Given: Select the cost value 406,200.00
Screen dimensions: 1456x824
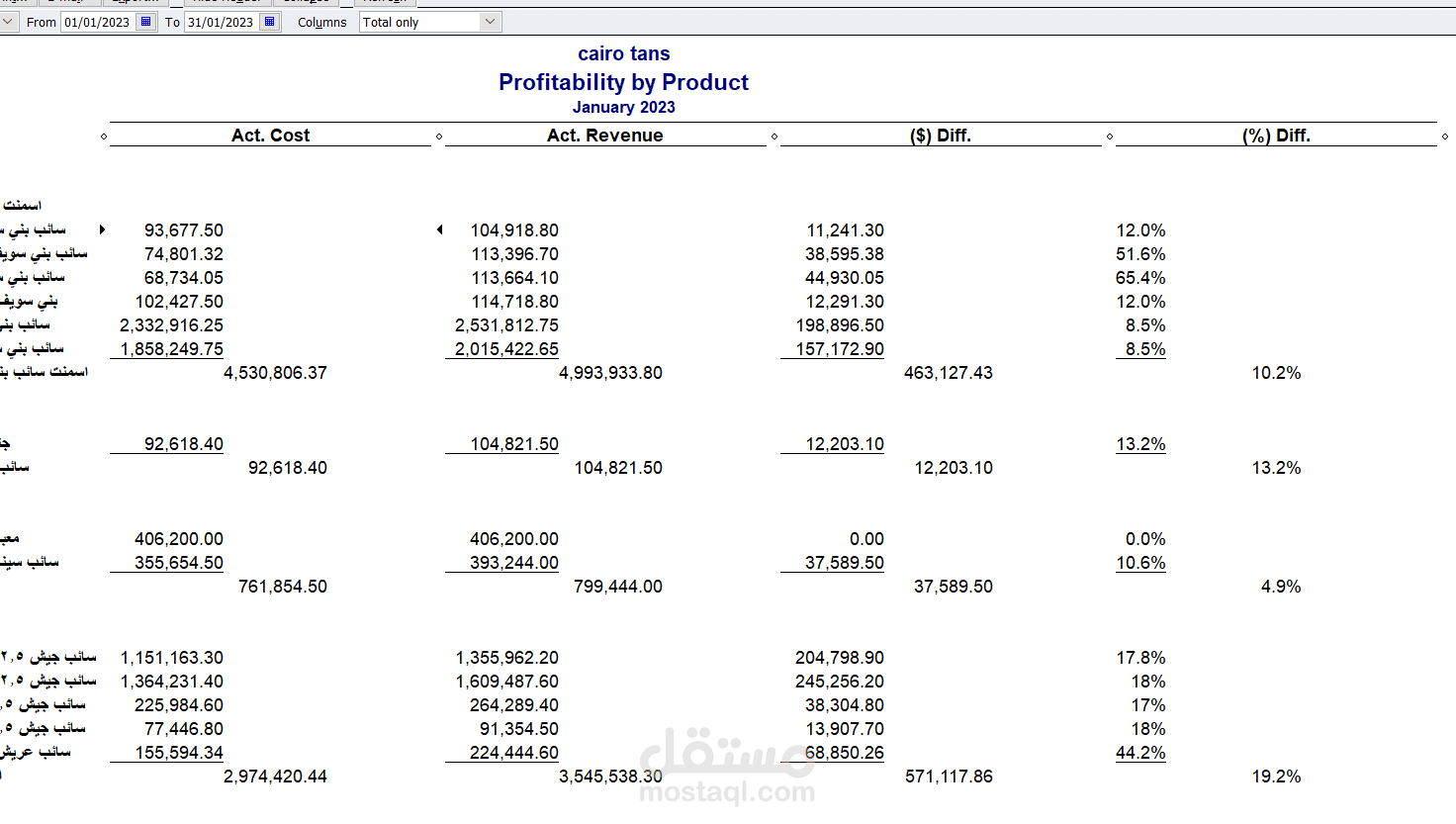Looking at the screenshot, I should click(179, 539).
